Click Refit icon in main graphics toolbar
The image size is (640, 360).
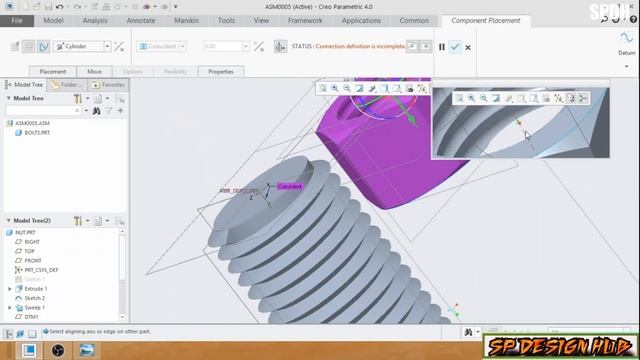[x=322, y=88]
